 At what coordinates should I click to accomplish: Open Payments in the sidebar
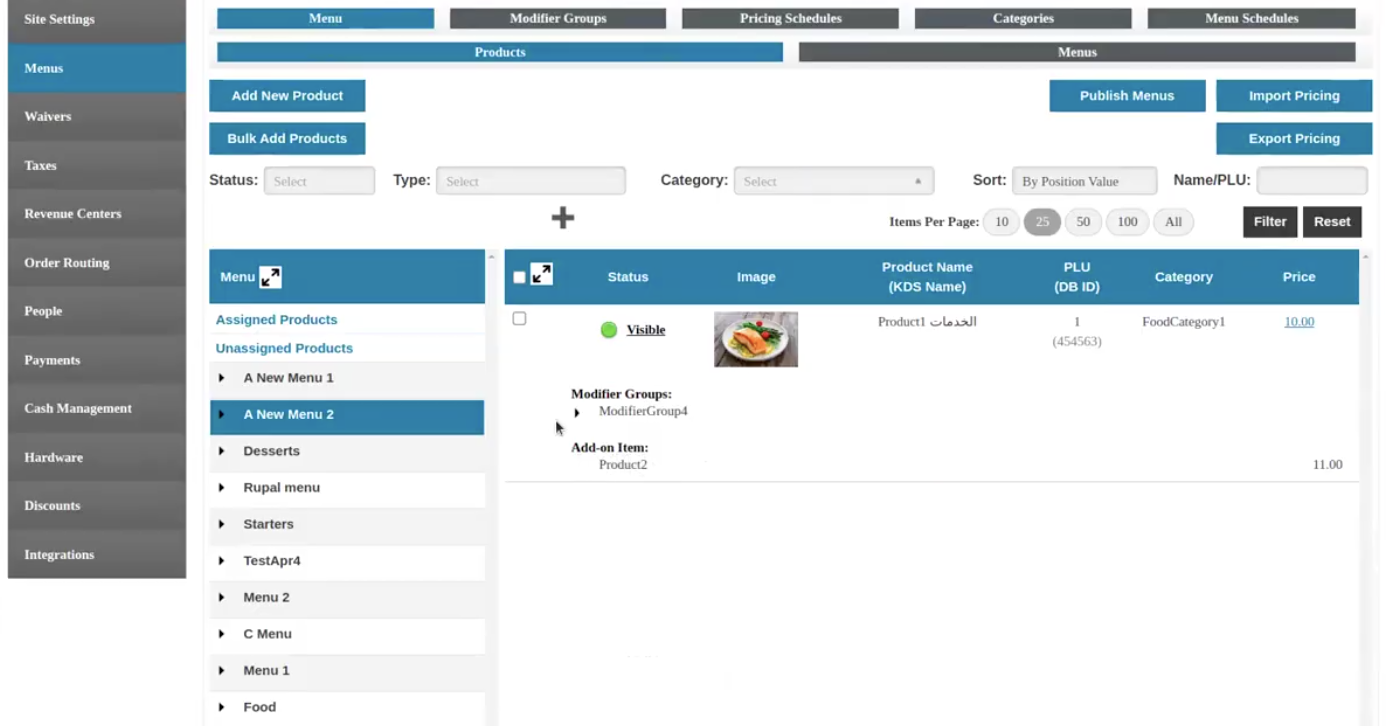tap(97, 360)
